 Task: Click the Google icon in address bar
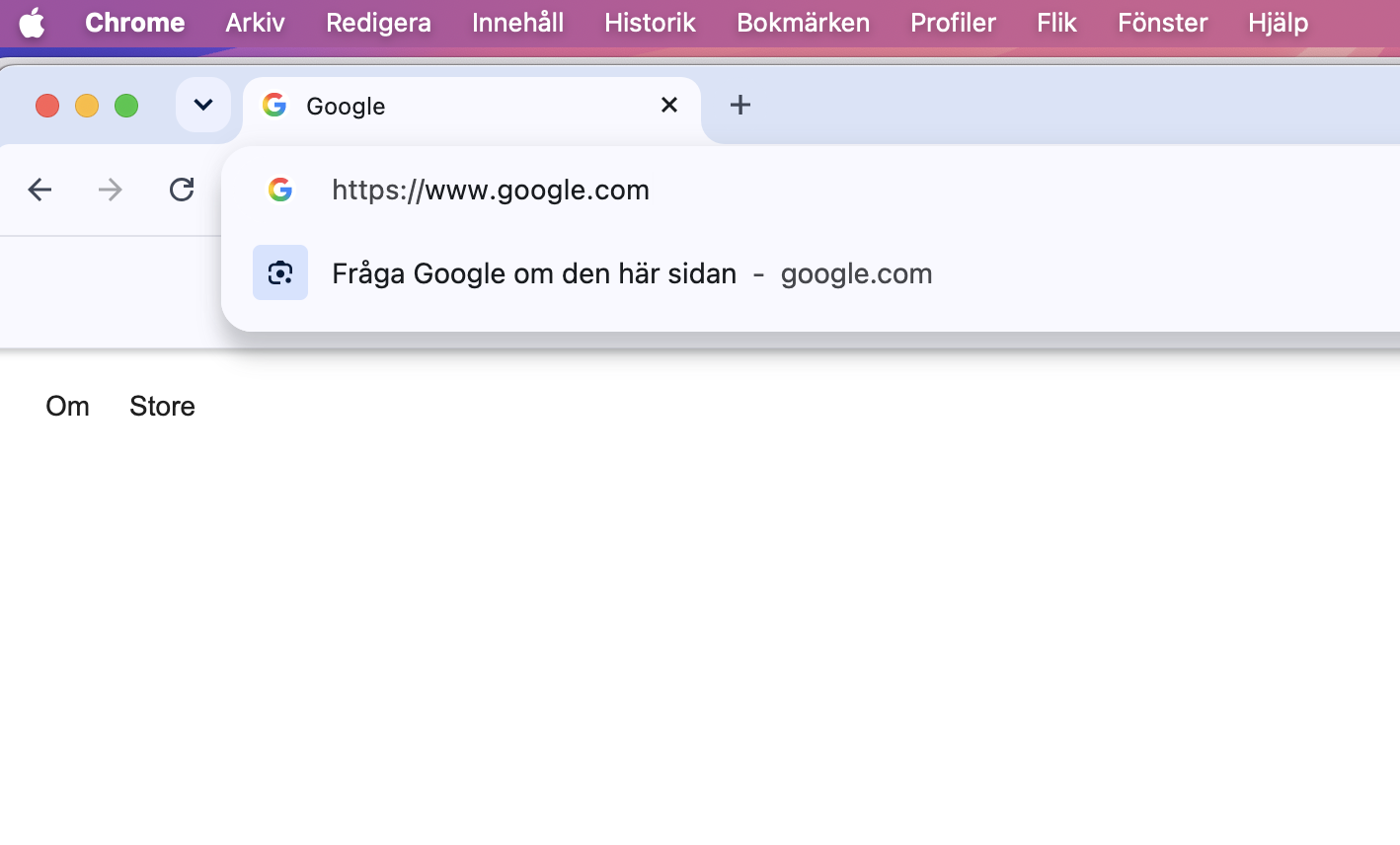click(280, 190)
